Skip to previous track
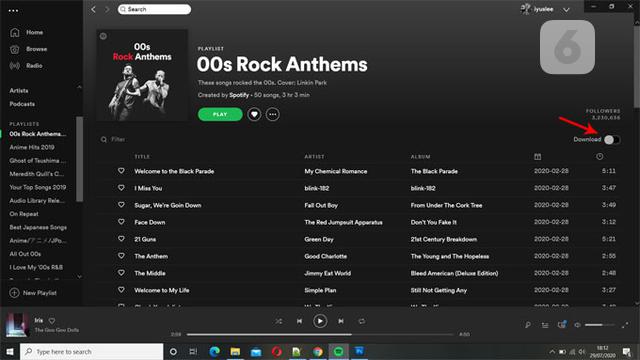Viewport: 640px width, 360px height. pyautogui.click(x=299, y=321)
